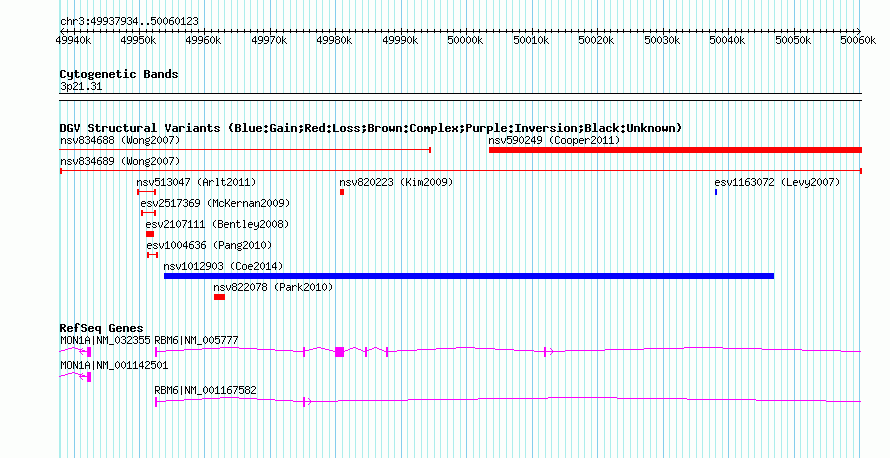
Task: Click the MON1A|NM_032355 gene label
Action: pyautogui.click(x=105, y=340)
